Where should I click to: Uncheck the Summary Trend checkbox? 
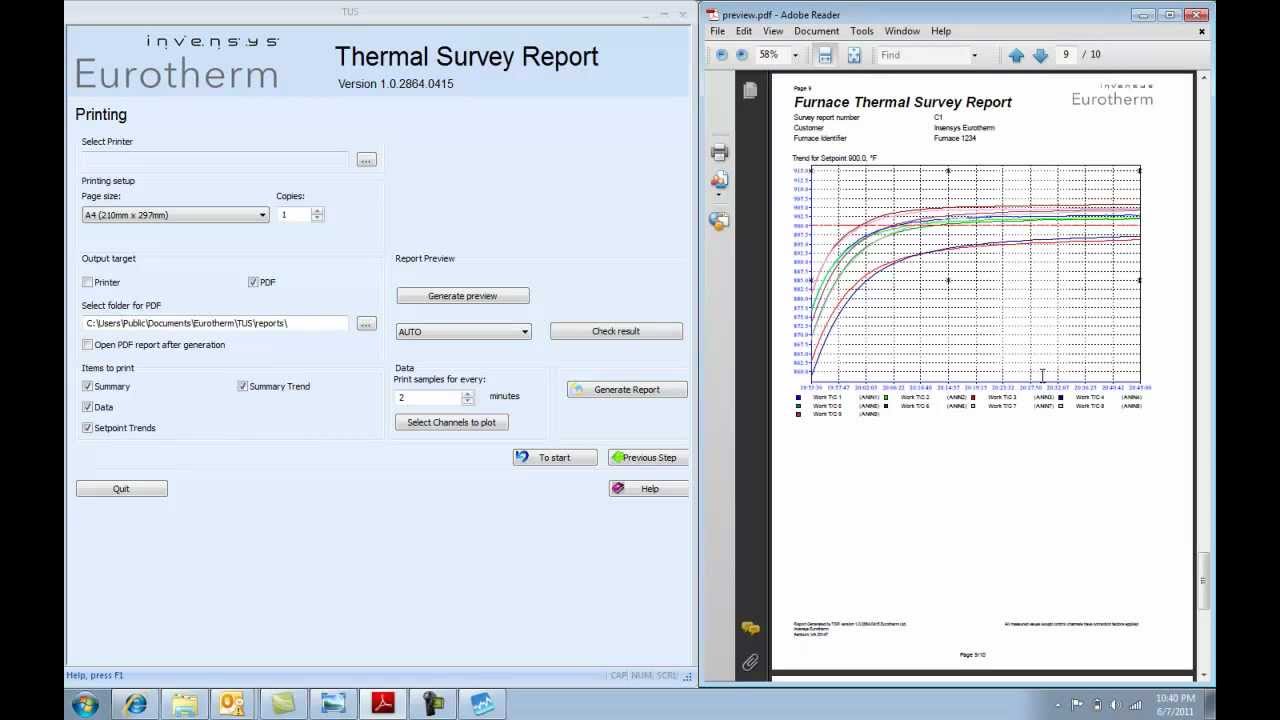click(x=243, y=387)
